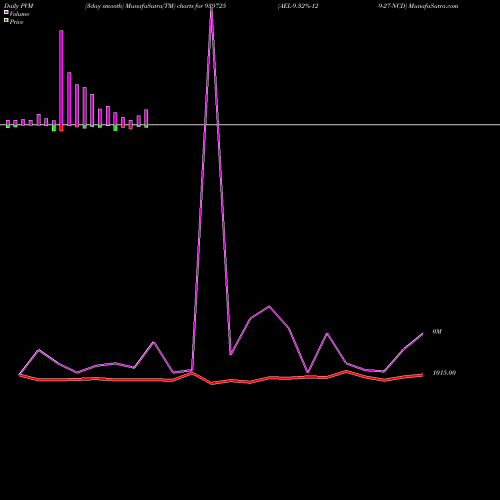Click the '0M' volume value label
500x500 pixels.
437,332
